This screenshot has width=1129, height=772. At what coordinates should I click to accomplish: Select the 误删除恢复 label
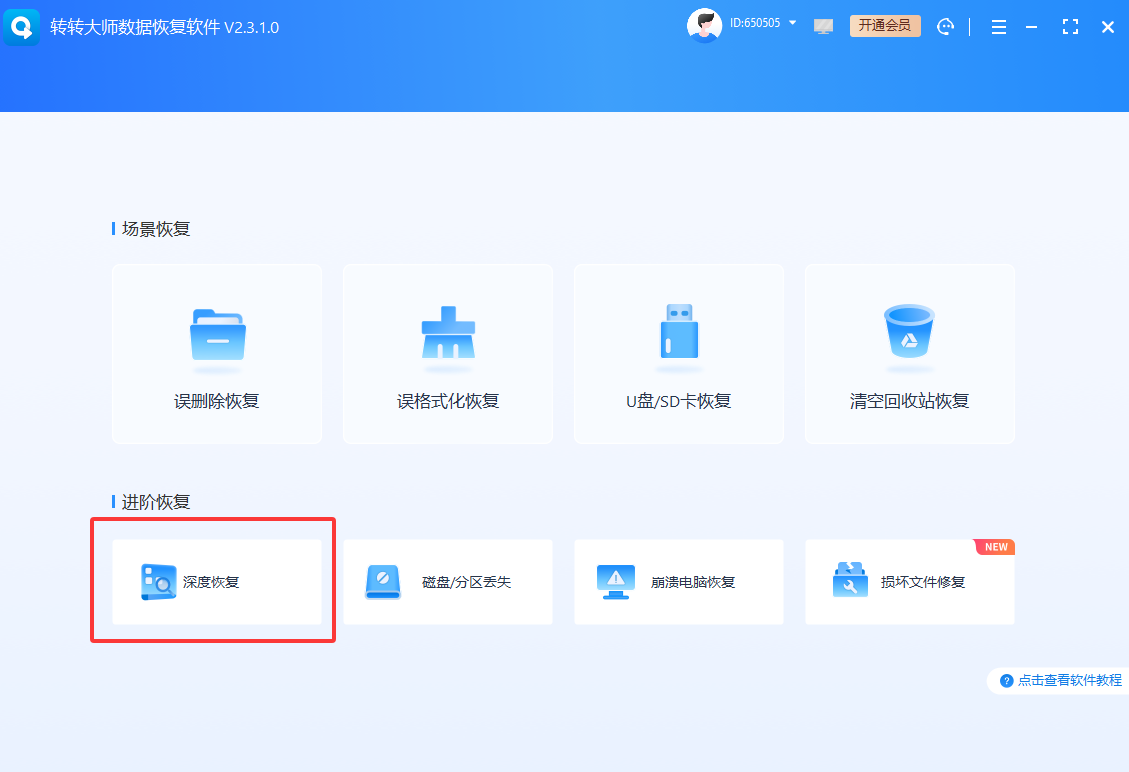pyautogui.click(x=217, y=401)
